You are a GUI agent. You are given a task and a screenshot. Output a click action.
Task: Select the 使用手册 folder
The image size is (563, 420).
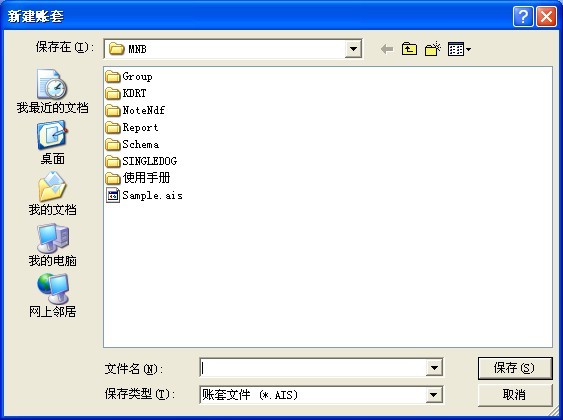tap(138, 178)
